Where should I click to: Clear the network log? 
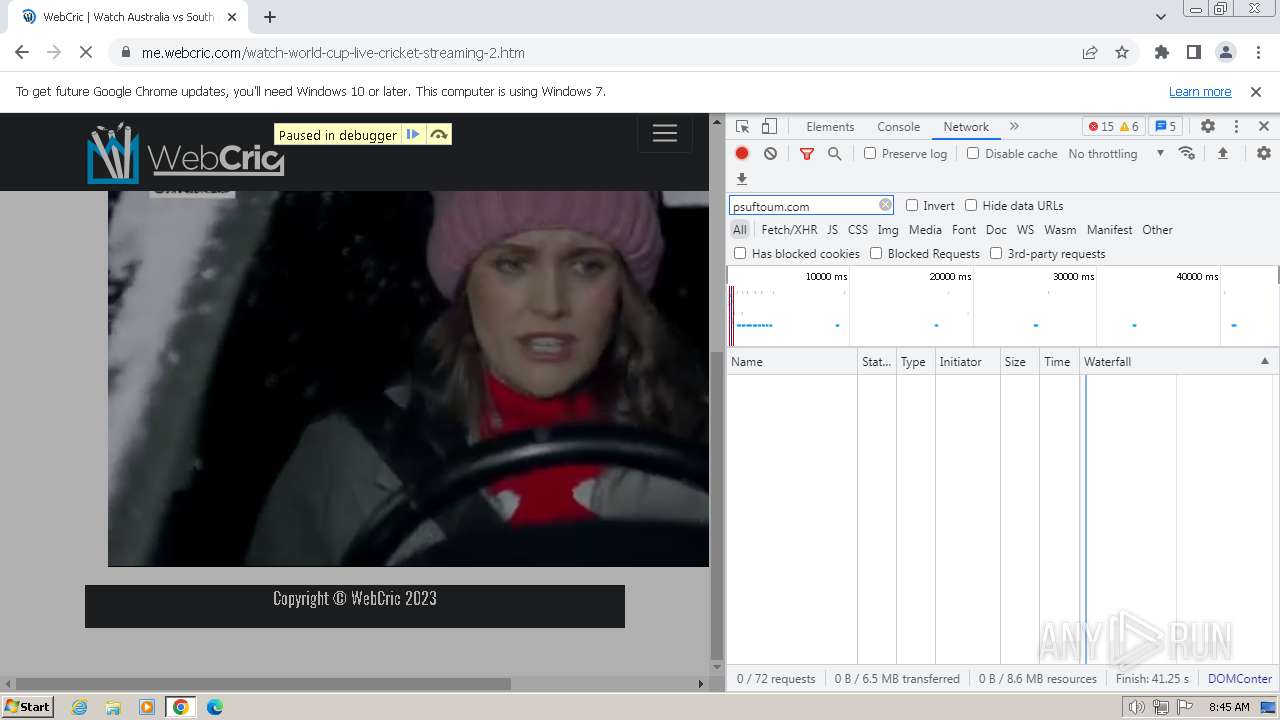(770, 153)
